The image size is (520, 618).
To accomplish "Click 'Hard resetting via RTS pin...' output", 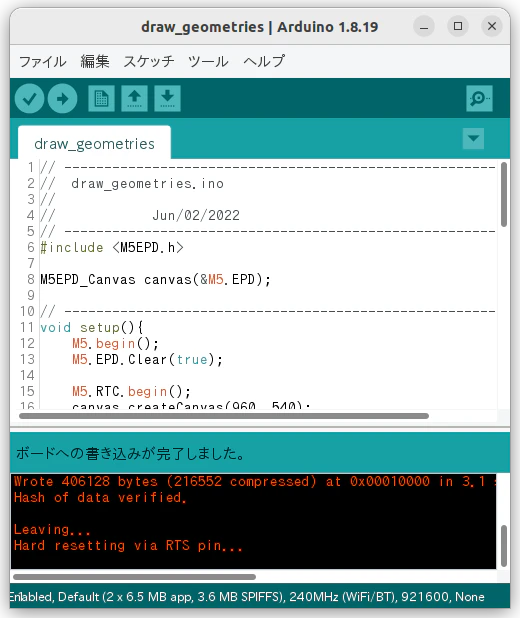I will [x=128, y=545].
